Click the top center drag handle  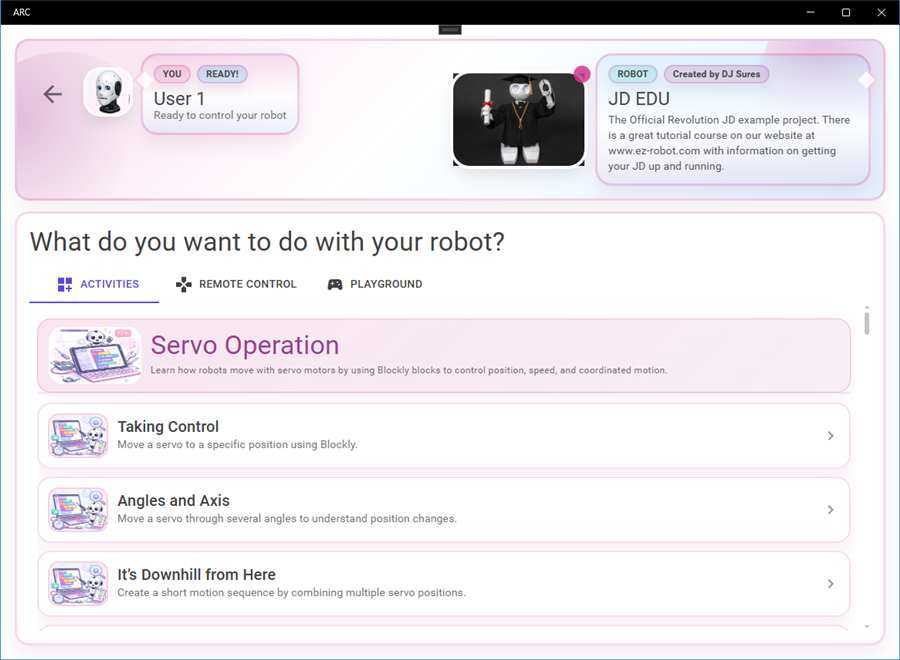pyautogui.click(x=450, y=30)
